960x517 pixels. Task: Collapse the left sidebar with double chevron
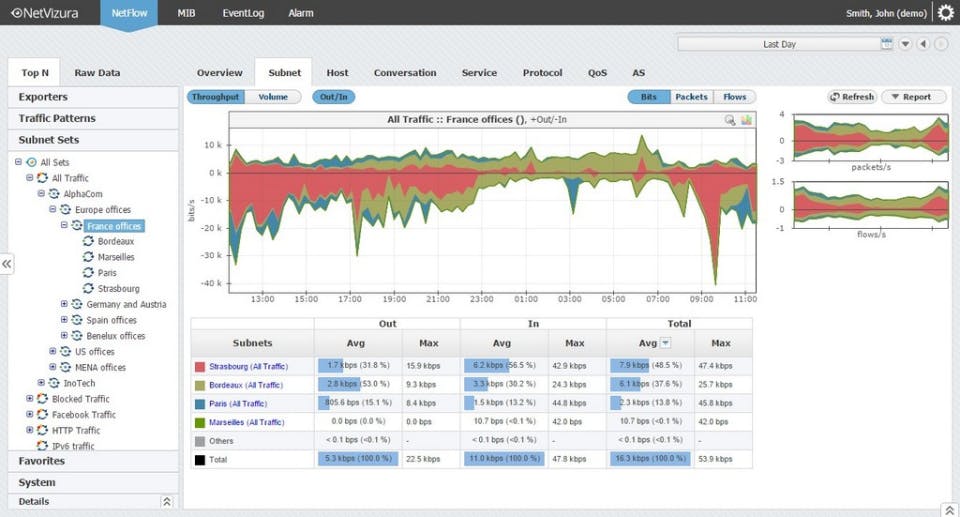6,264
